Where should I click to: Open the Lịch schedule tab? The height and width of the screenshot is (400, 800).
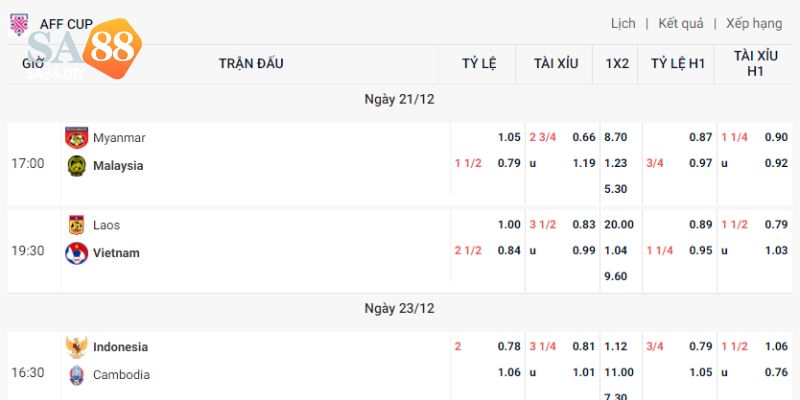(x=623, y=23)
